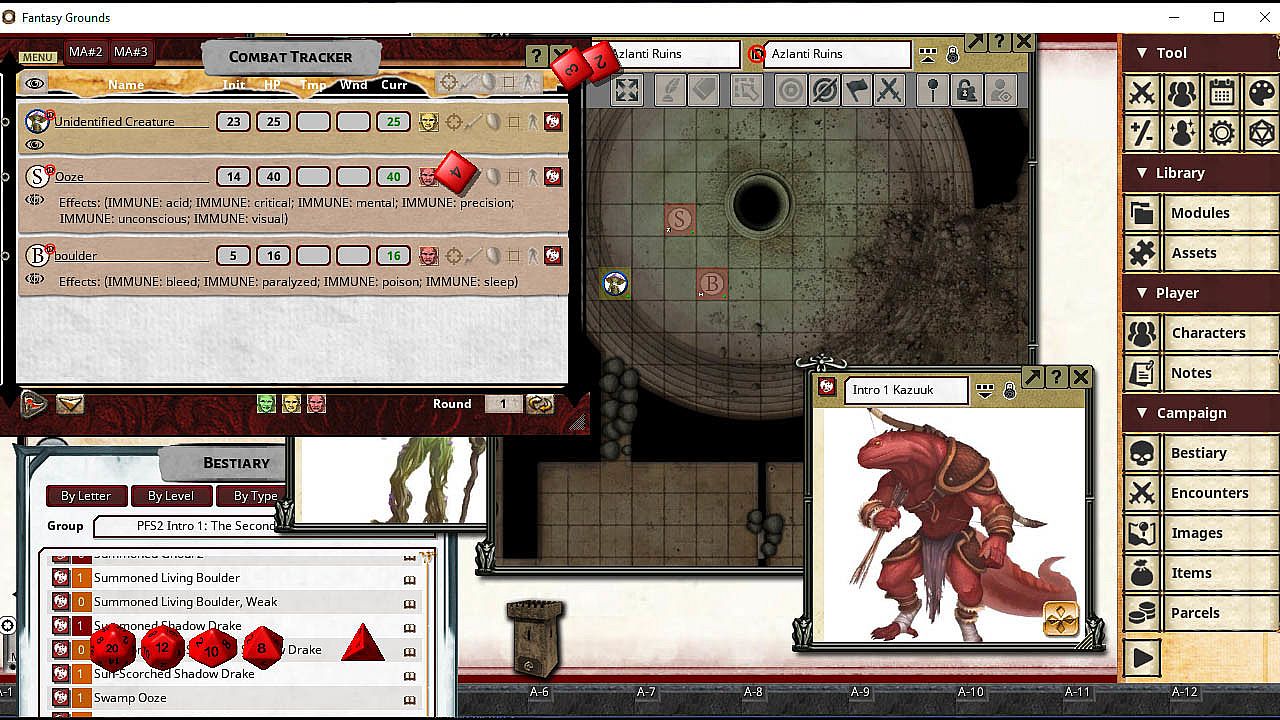Collapse the Player section in sidebar
1280x720 pixels.
(1141, 293)
